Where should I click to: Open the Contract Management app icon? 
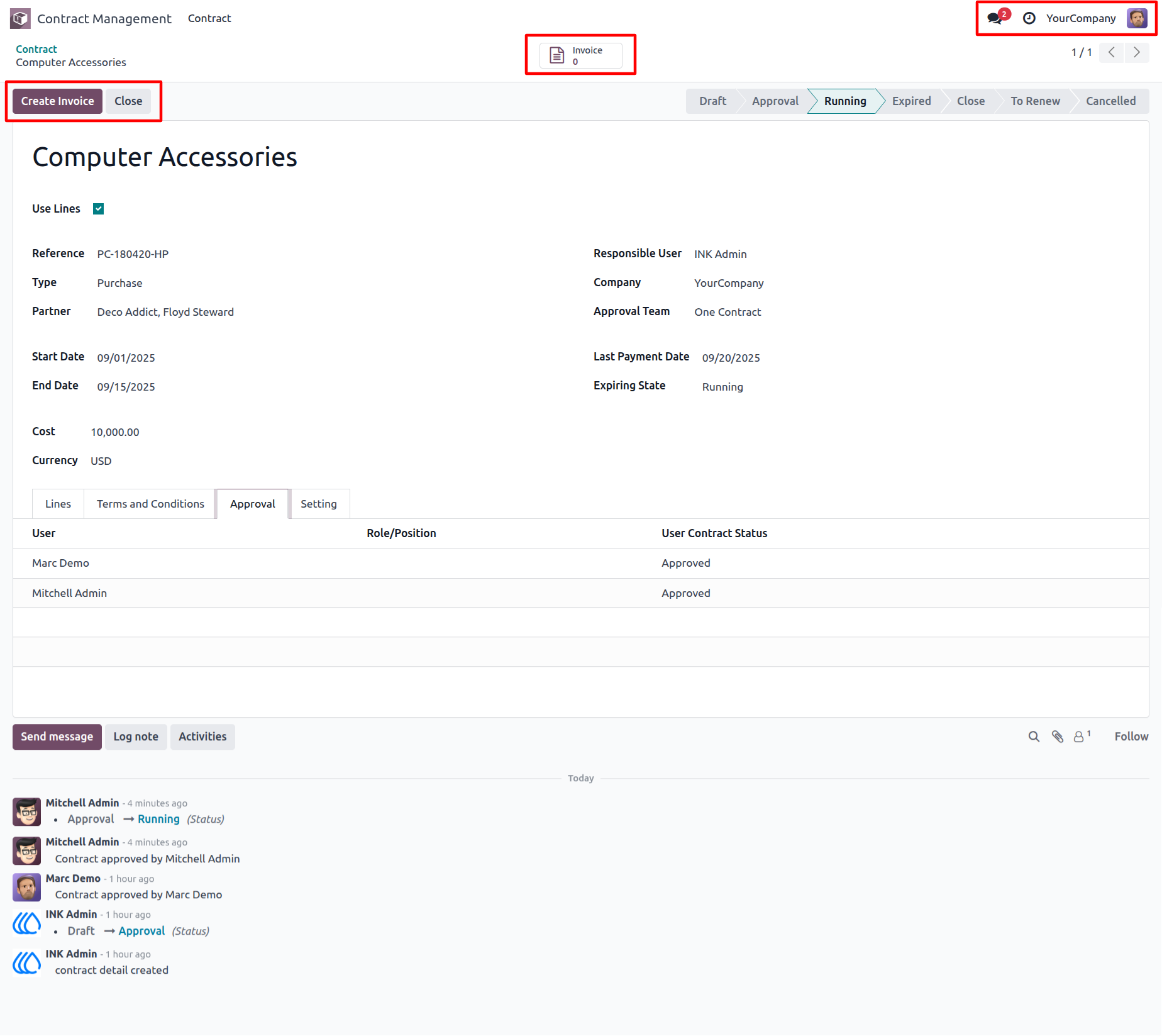coord(20,19)
